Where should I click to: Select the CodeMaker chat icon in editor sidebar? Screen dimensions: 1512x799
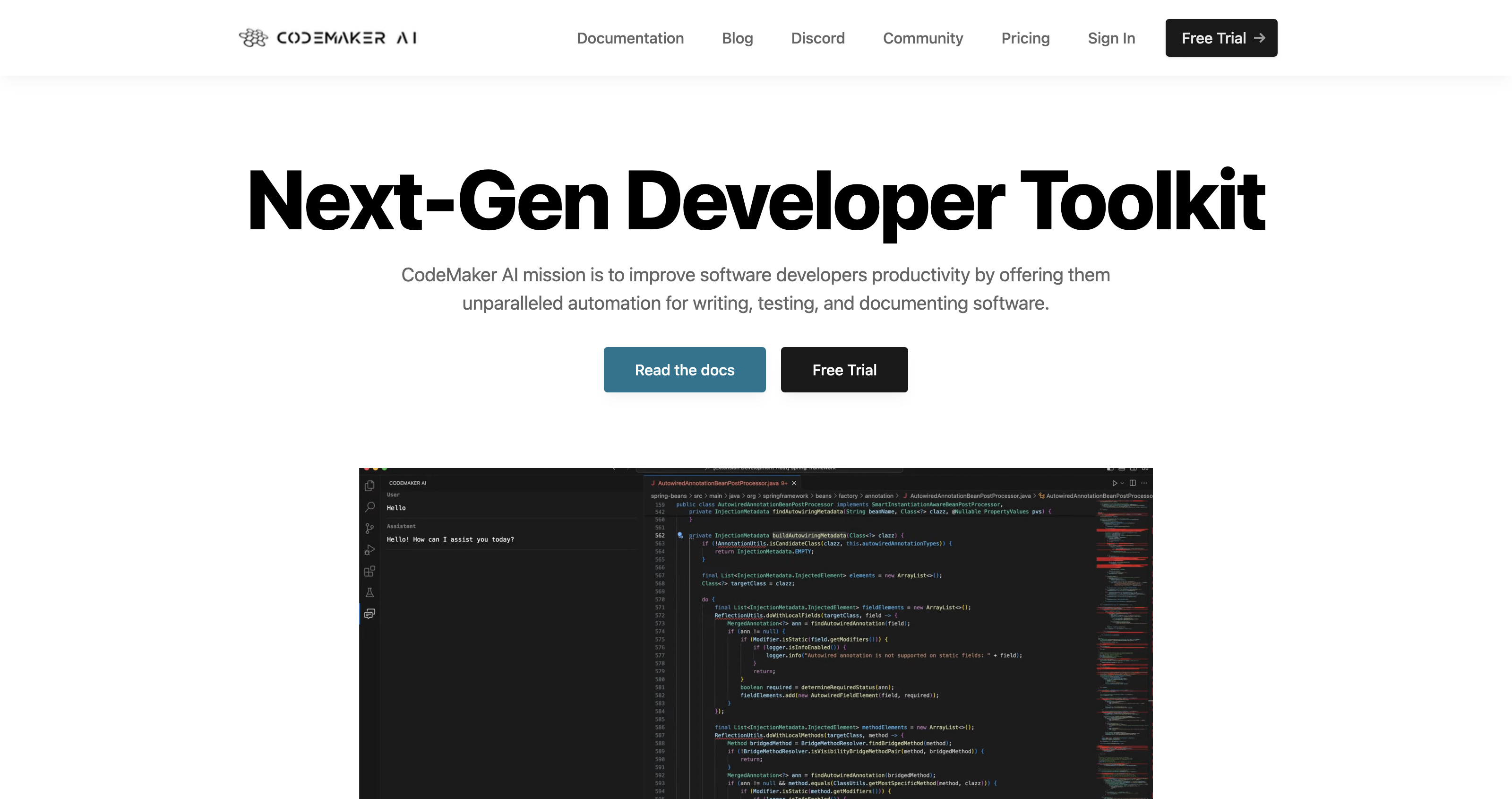pyautogui.click(x=369, y=613)
